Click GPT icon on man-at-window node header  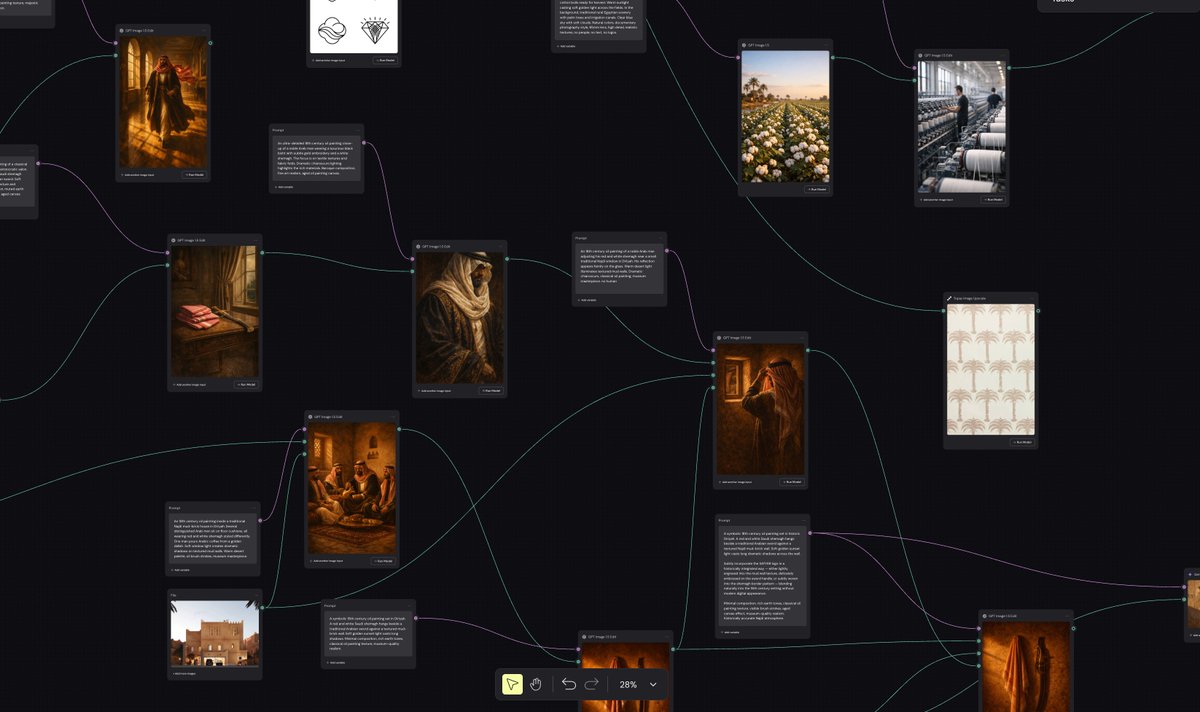coord(719,338)
